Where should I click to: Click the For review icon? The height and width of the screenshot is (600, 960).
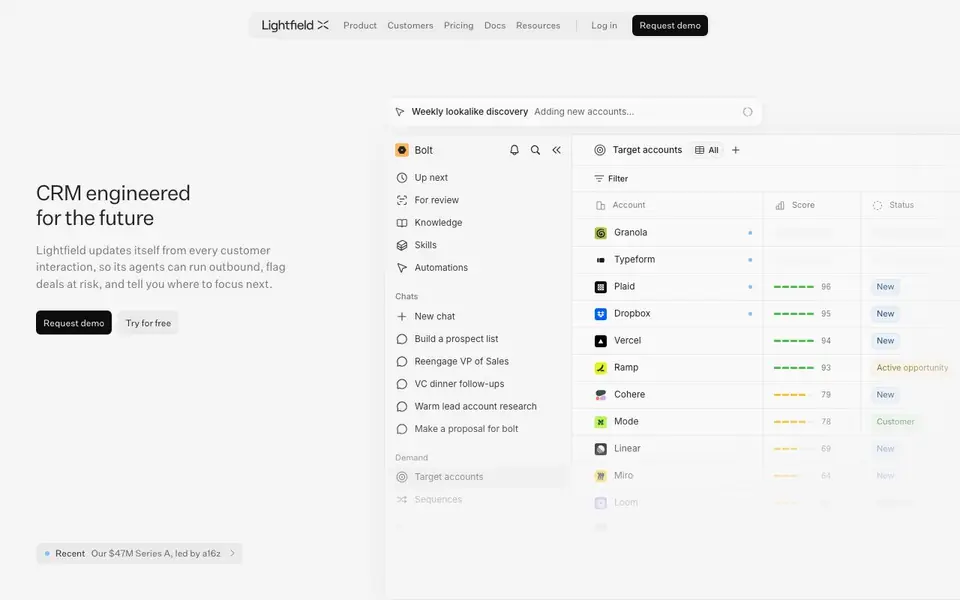click(x=402, y=200)
